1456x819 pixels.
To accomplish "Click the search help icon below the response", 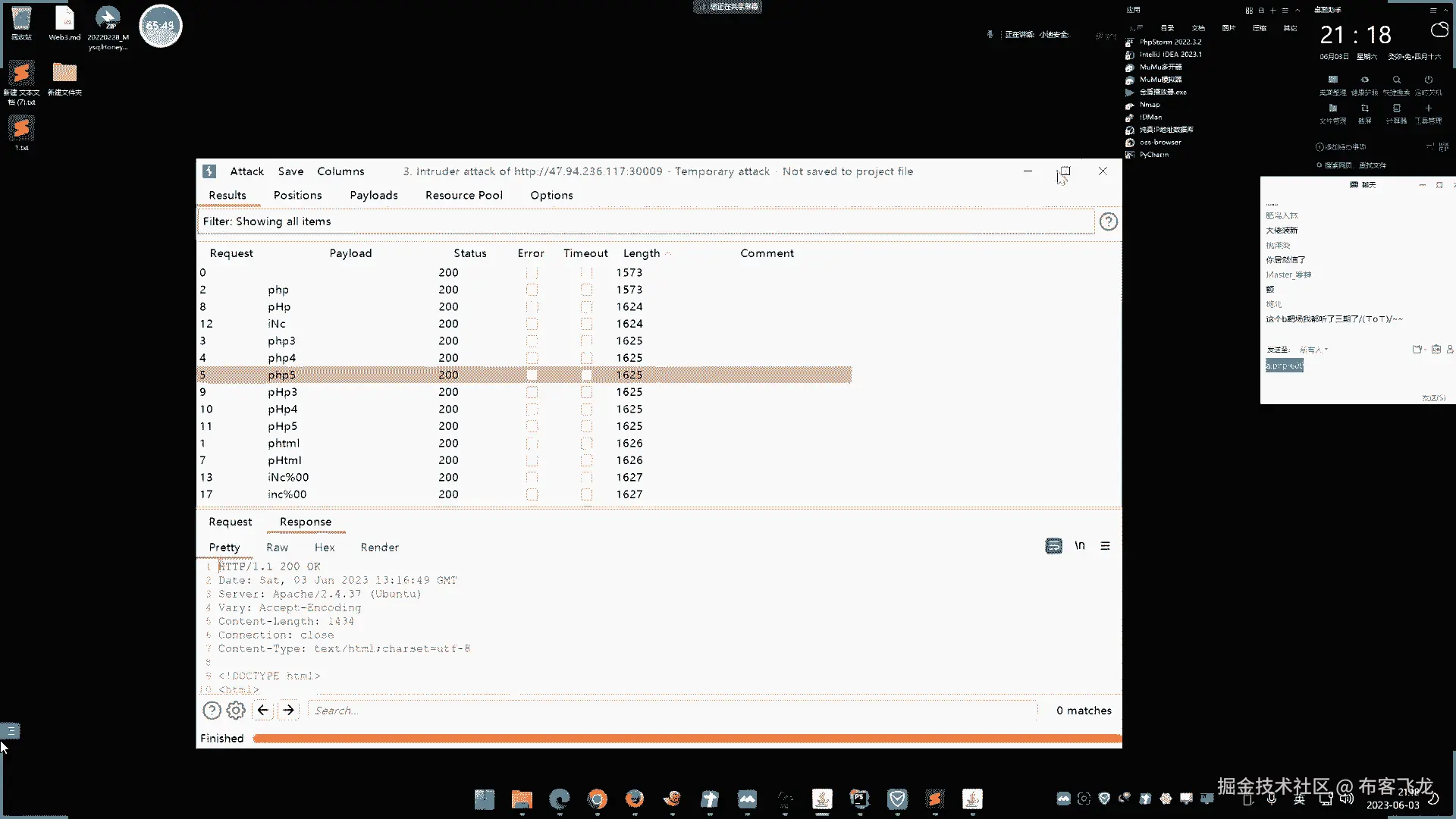I will (x=212, y=711).
